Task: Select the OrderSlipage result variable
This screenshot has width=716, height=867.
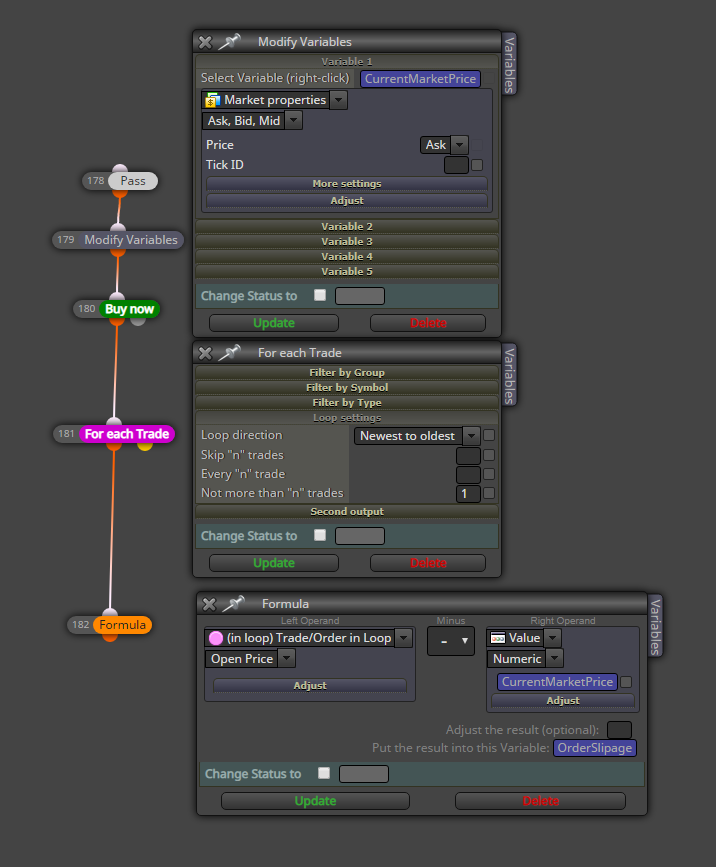Action: coord(595,748)
